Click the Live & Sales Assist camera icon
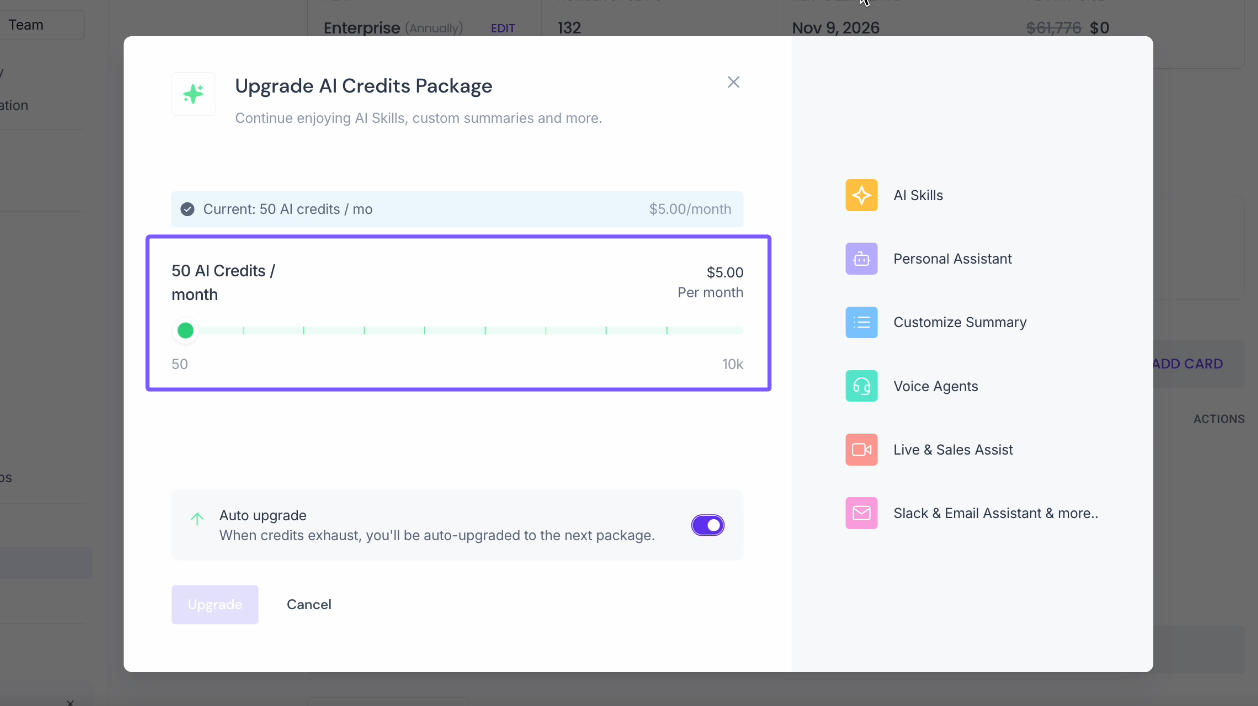1258x706 pixels. 861,450
